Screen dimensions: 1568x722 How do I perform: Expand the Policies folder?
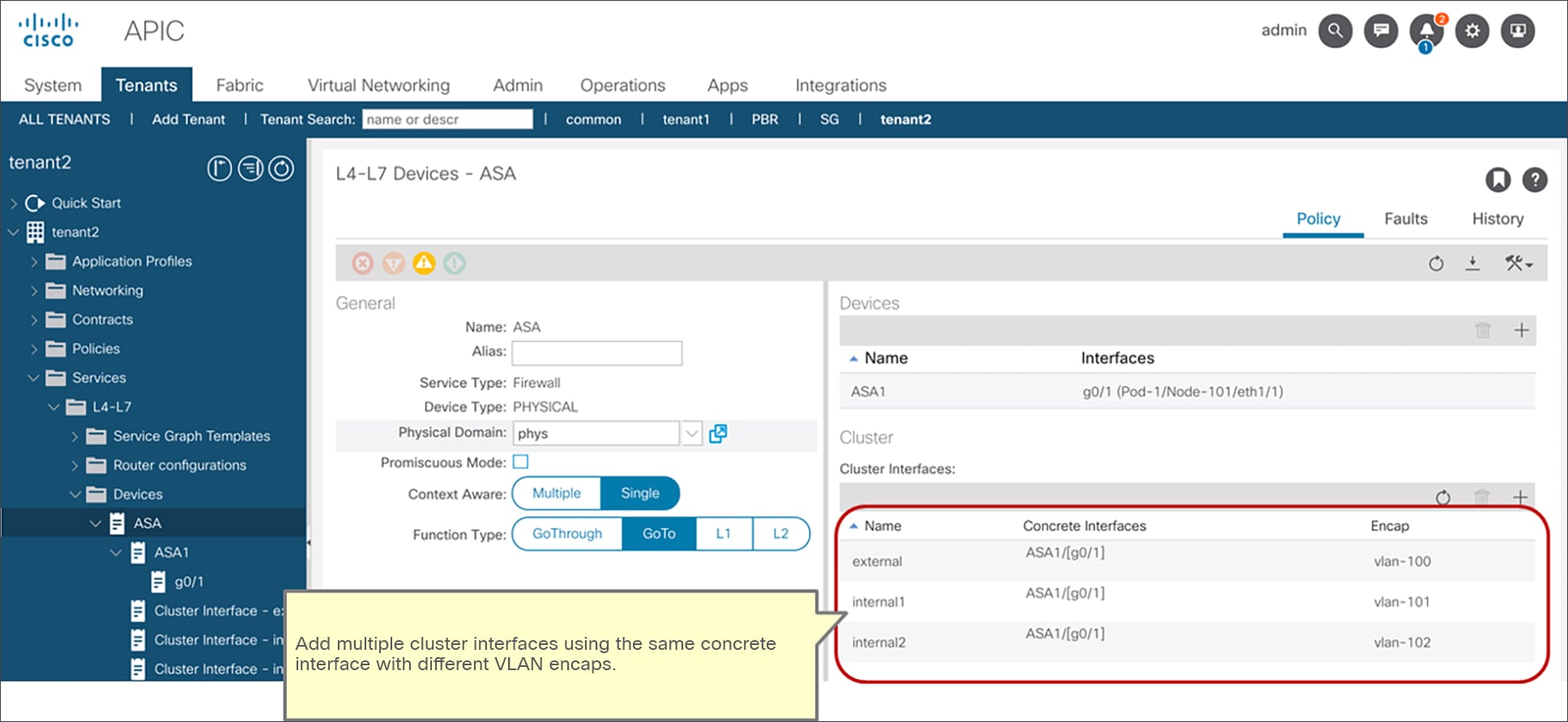pos(33,349)
